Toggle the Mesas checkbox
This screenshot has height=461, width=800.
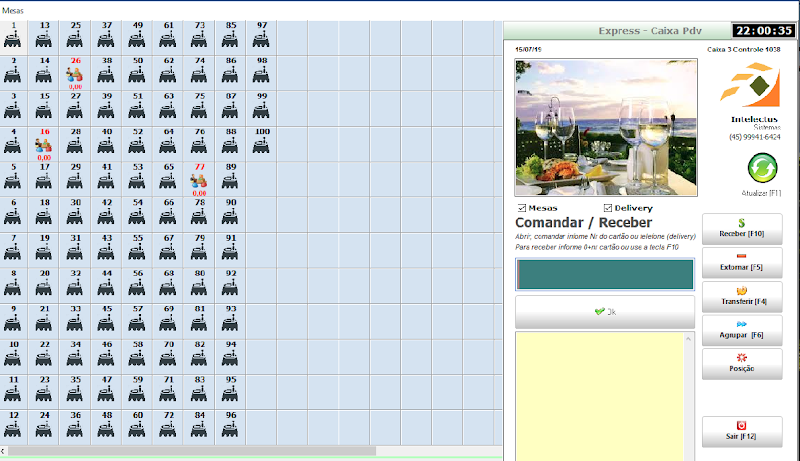[x=521, y=208]
